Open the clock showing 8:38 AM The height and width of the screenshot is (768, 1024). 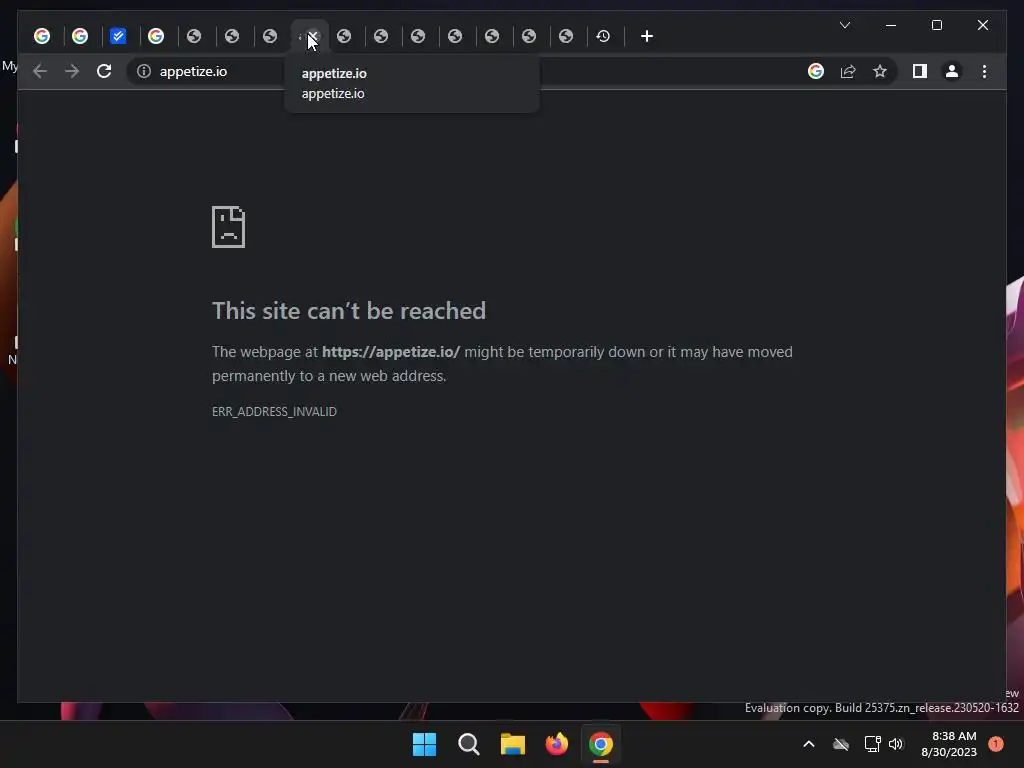point(949,744)
